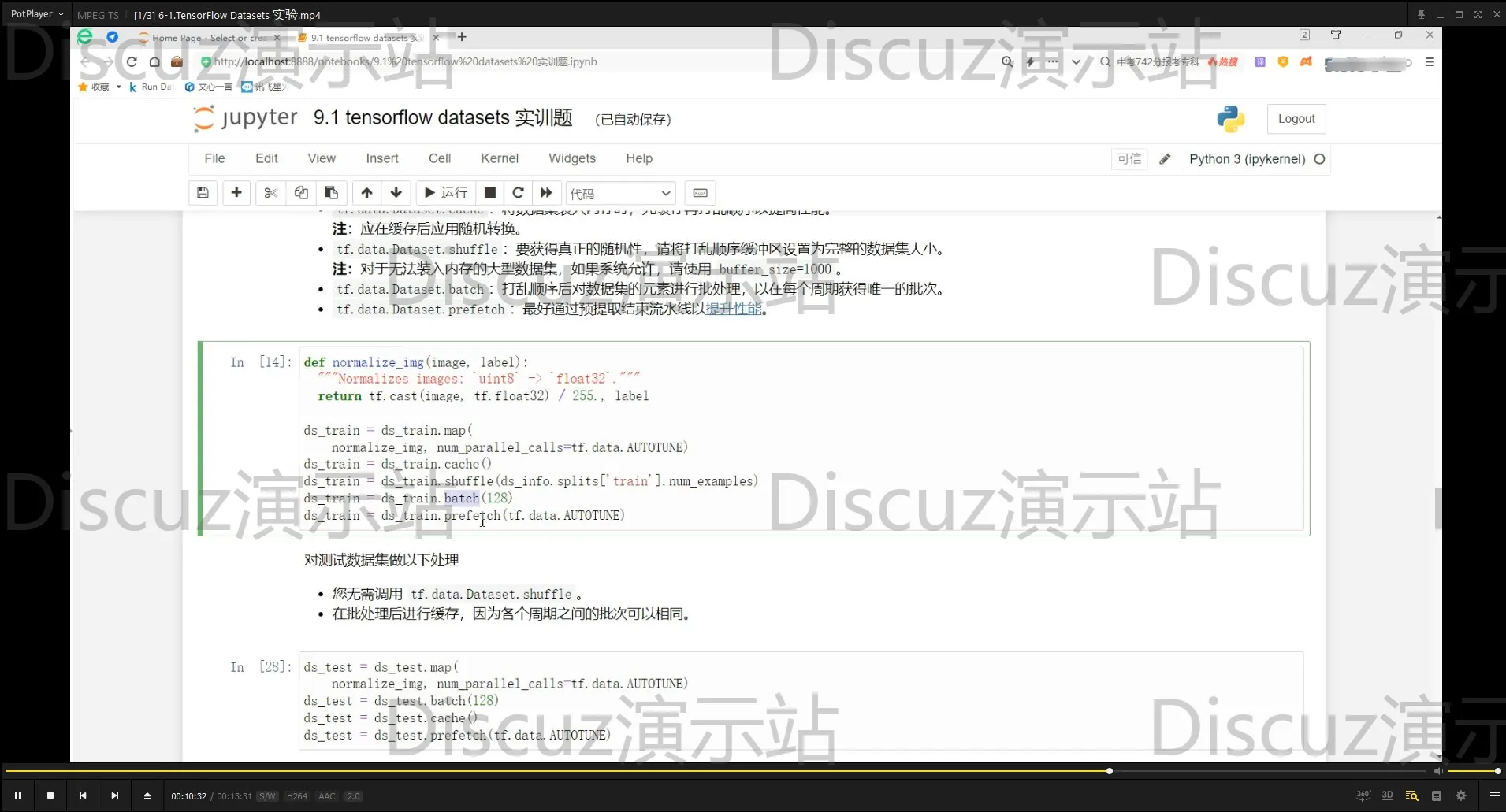The width and height of the screenshot is (1506, 812).
Task: Skip to next video track
Action: pyautogui.click(x=114, y=795)
